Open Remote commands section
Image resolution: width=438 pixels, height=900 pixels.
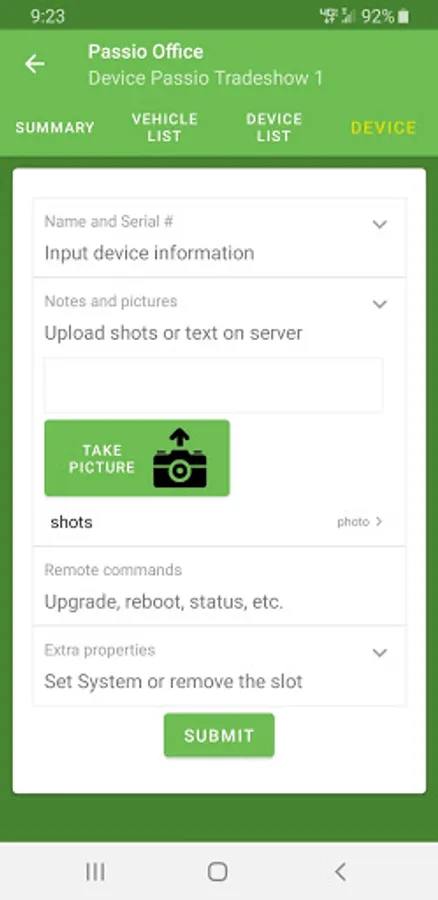pos(219,586)
